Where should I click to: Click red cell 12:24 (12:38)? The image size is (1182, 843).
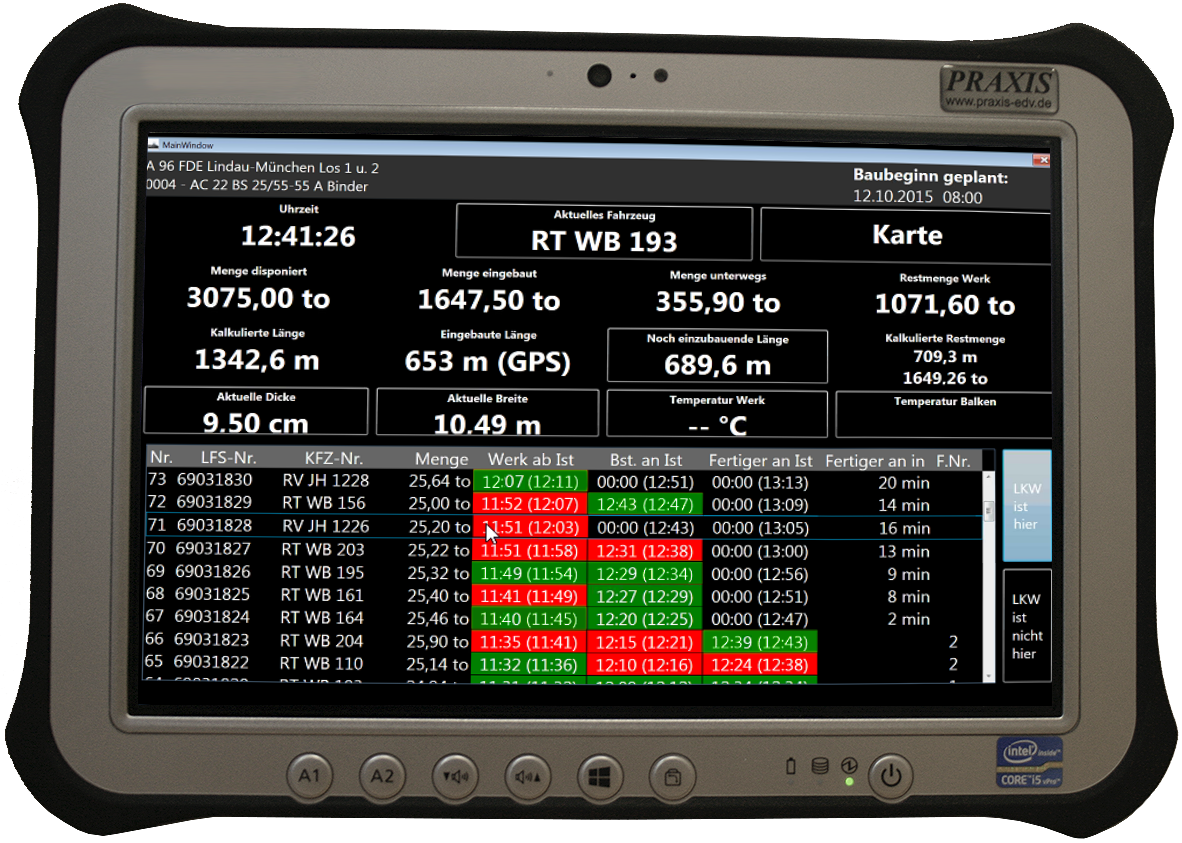[x=759, y=665]
